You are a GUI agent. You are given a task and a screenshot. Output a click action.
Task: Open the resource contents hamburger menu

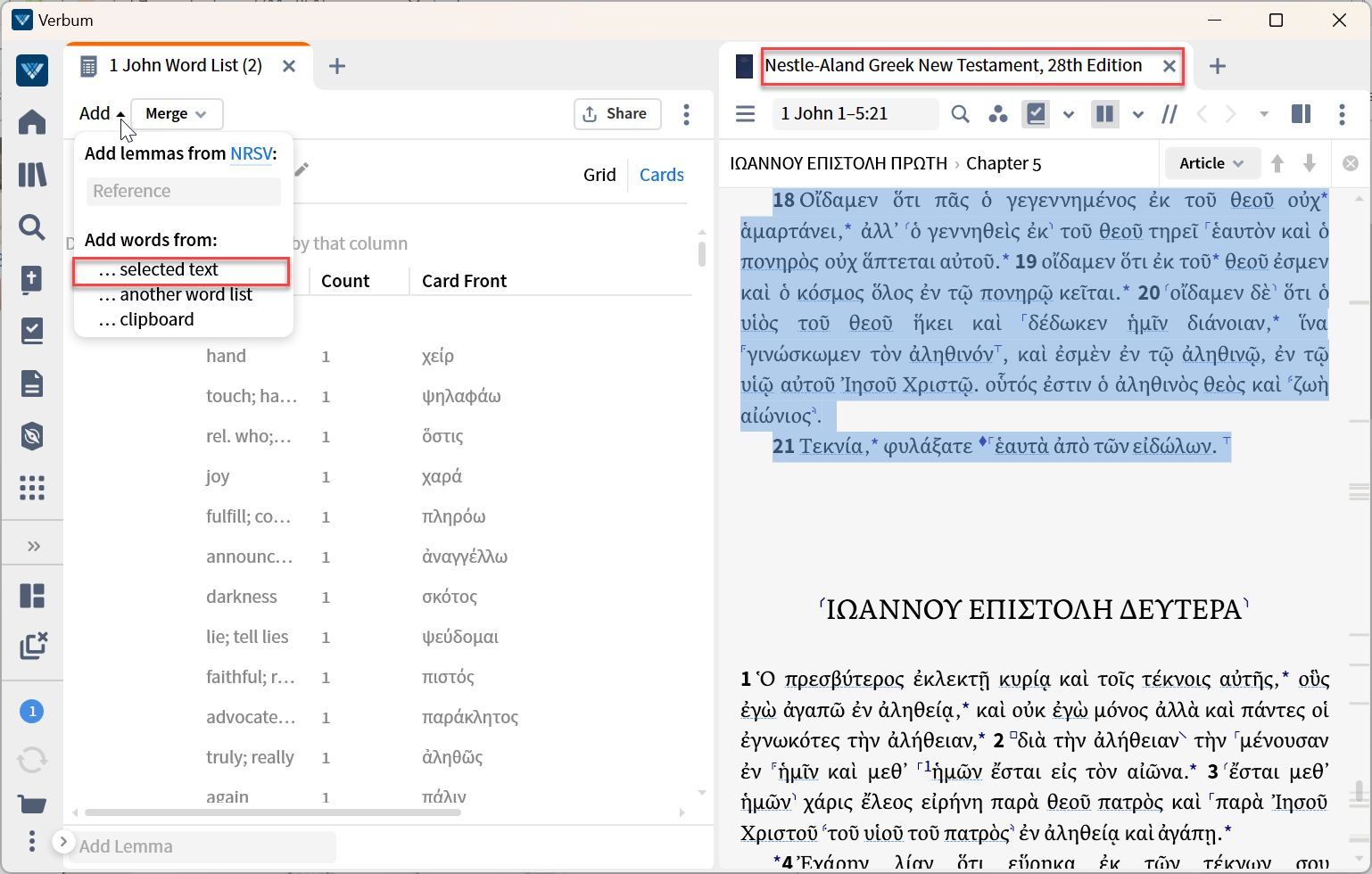tap(745, 113)
